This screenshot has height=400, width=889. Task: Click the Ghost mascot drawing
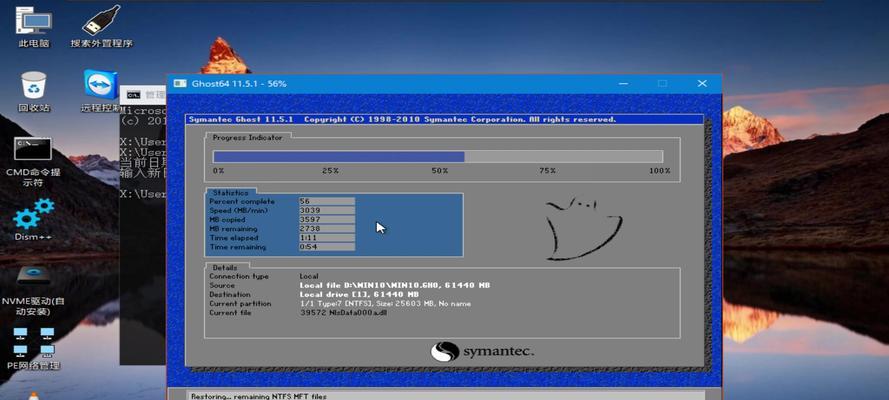(x=583, y=229)
